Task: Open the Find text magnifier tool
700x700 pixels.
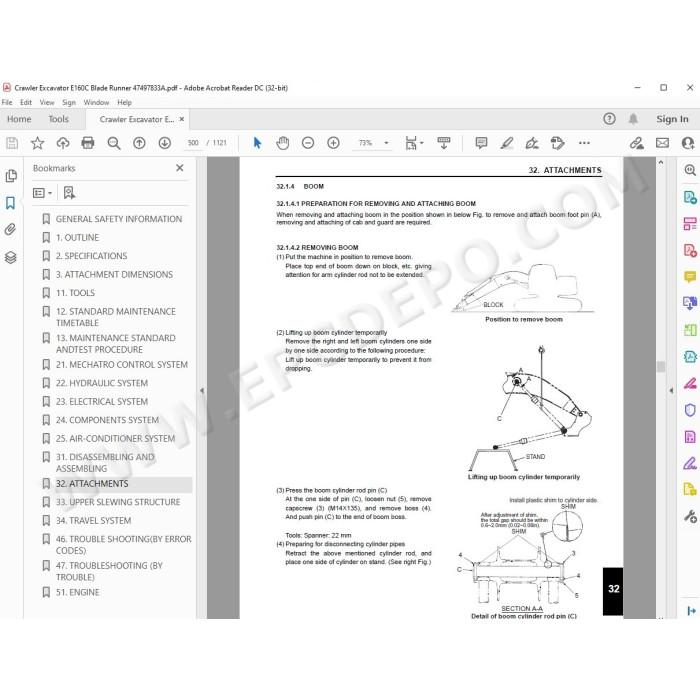Action: (114, 143)
